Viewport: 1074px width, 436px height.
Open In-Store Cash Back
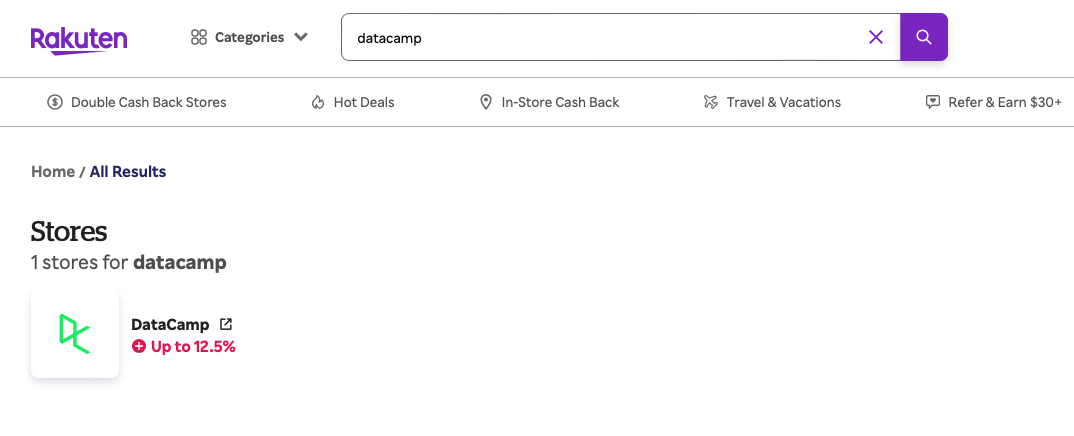560,102
